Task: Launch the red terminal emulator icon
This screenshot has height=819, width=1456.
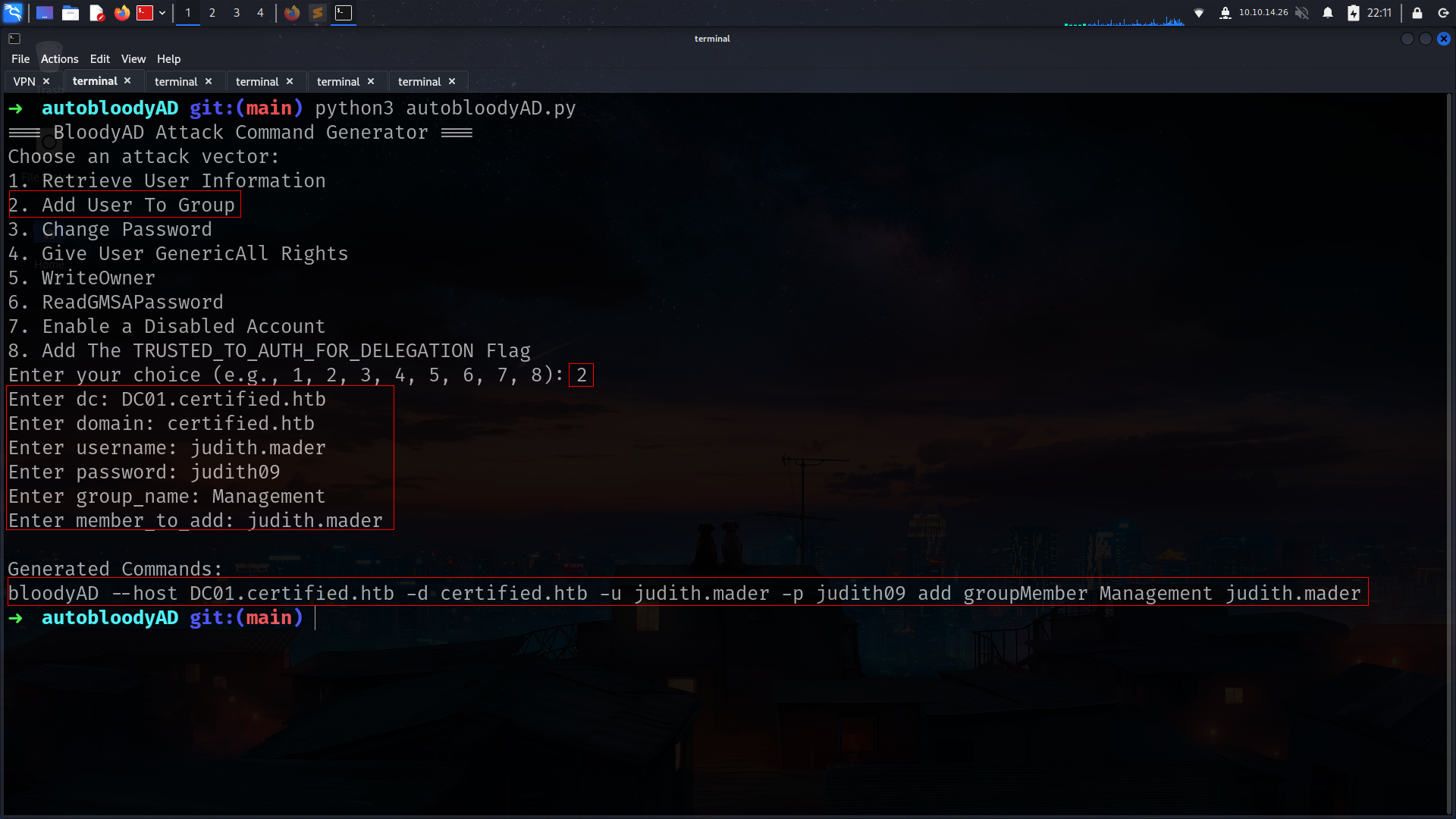Action: click(x=145, y=13)
